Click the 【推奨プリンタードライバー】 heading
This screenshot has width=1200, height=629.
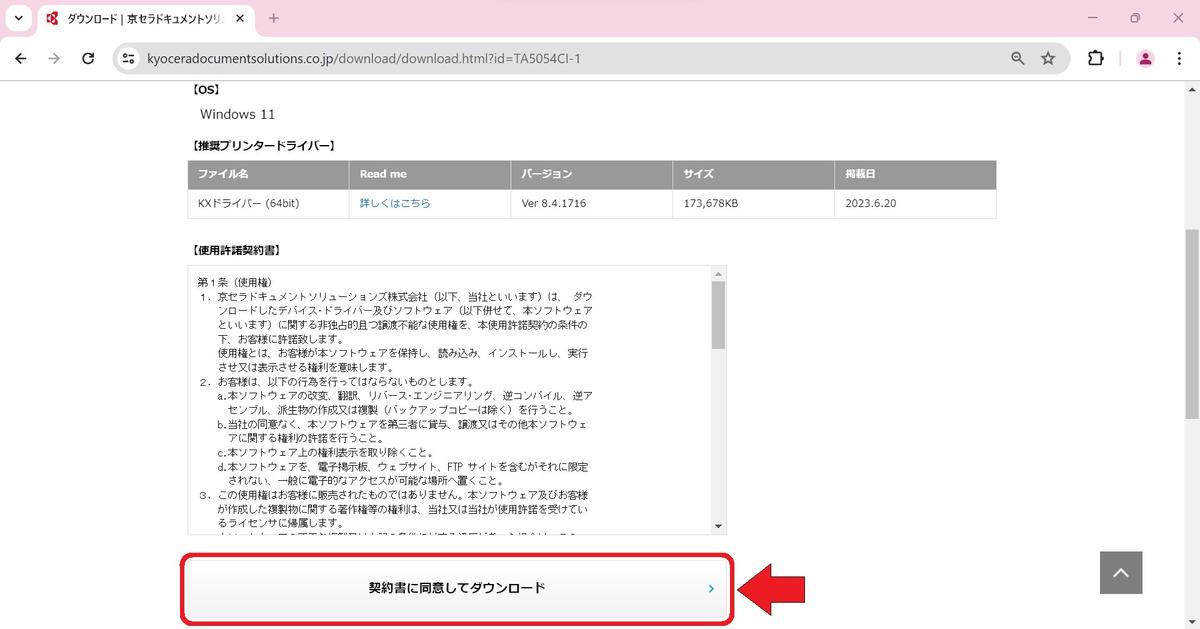coord(263,146)
